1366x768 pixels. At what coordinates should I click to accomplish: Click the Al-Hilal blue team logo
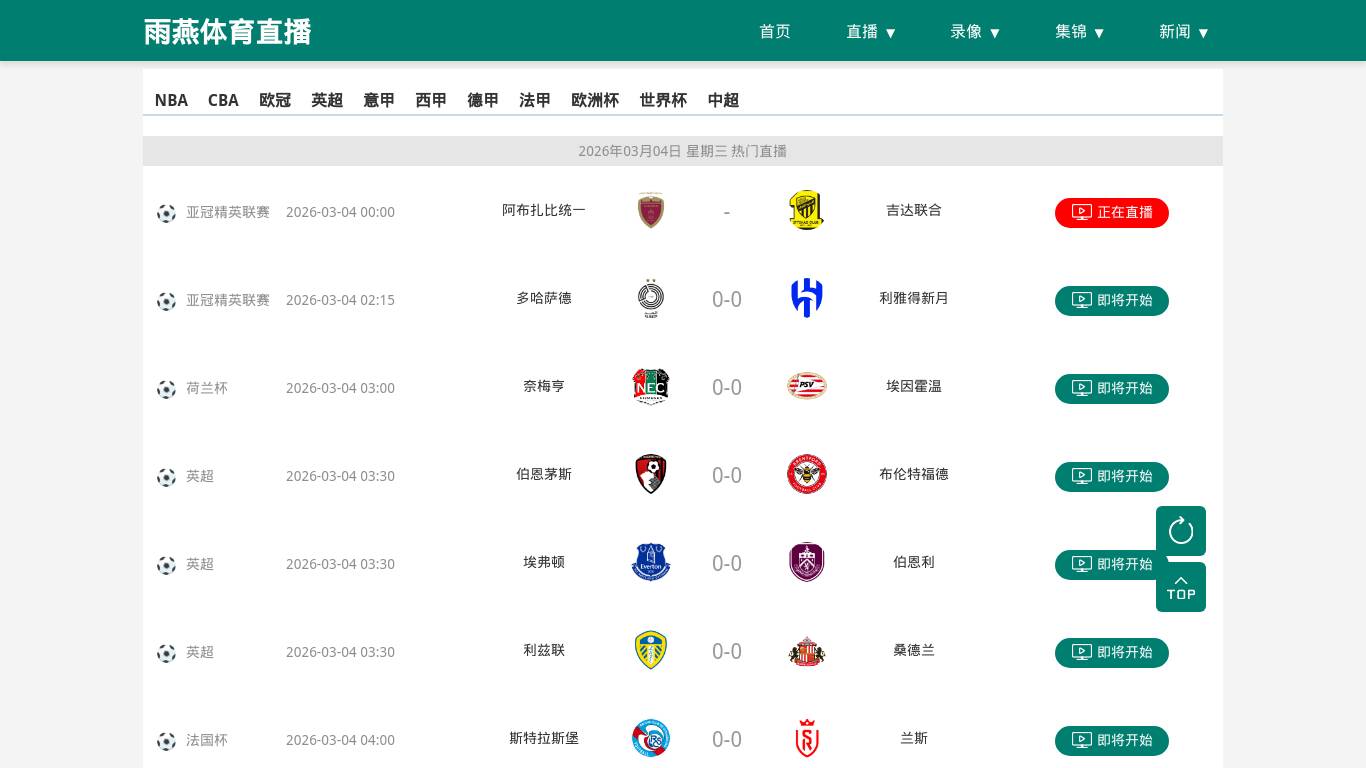coord(806,298)
